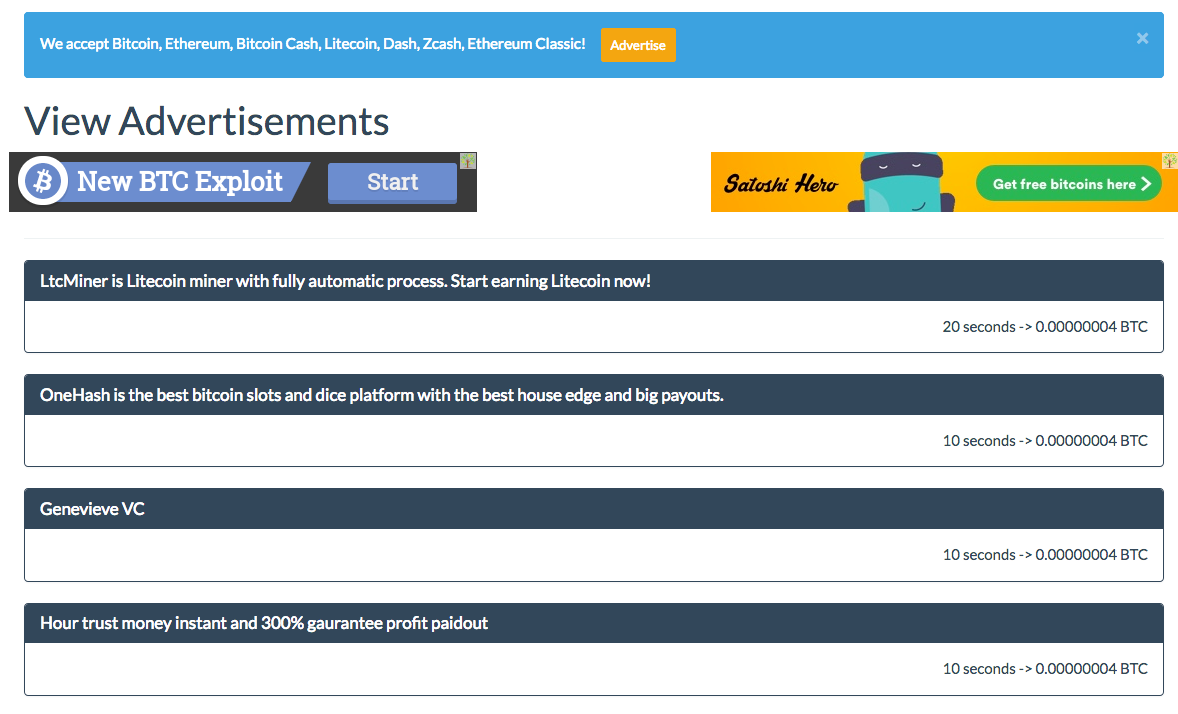
Task: Click the 0.00000004 BTC reward text under OneHash
Action: [x=1092, y=440]
